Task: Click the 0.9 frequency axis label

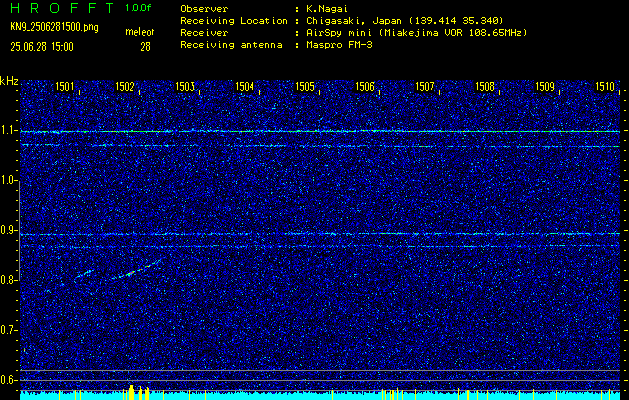Action: [x=7, y=230]
